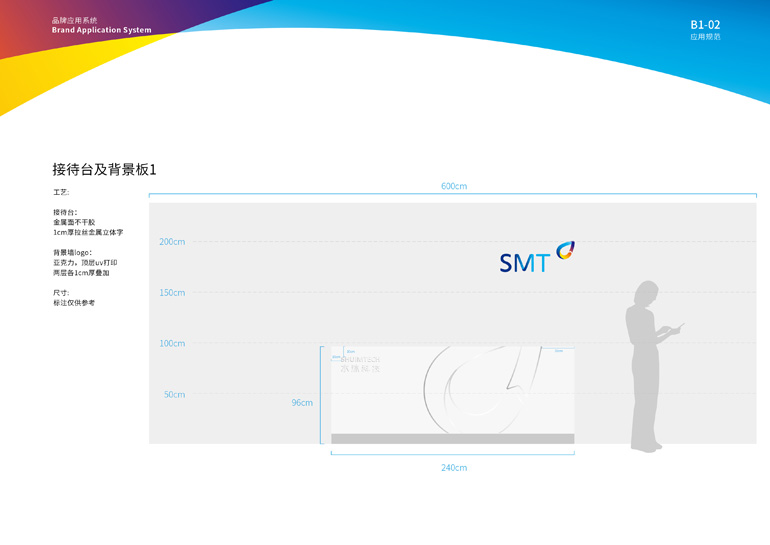
Task: Click the '标注仅供参考' text line
Action: click(74, 303)
